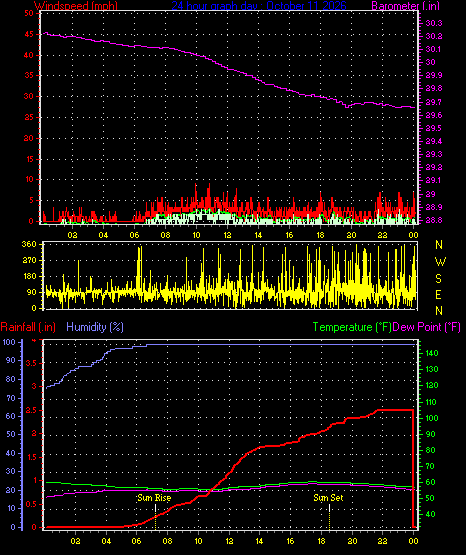Click the 12 hour label under windspeed graph

pyautogui.click(x=227, y=235)
